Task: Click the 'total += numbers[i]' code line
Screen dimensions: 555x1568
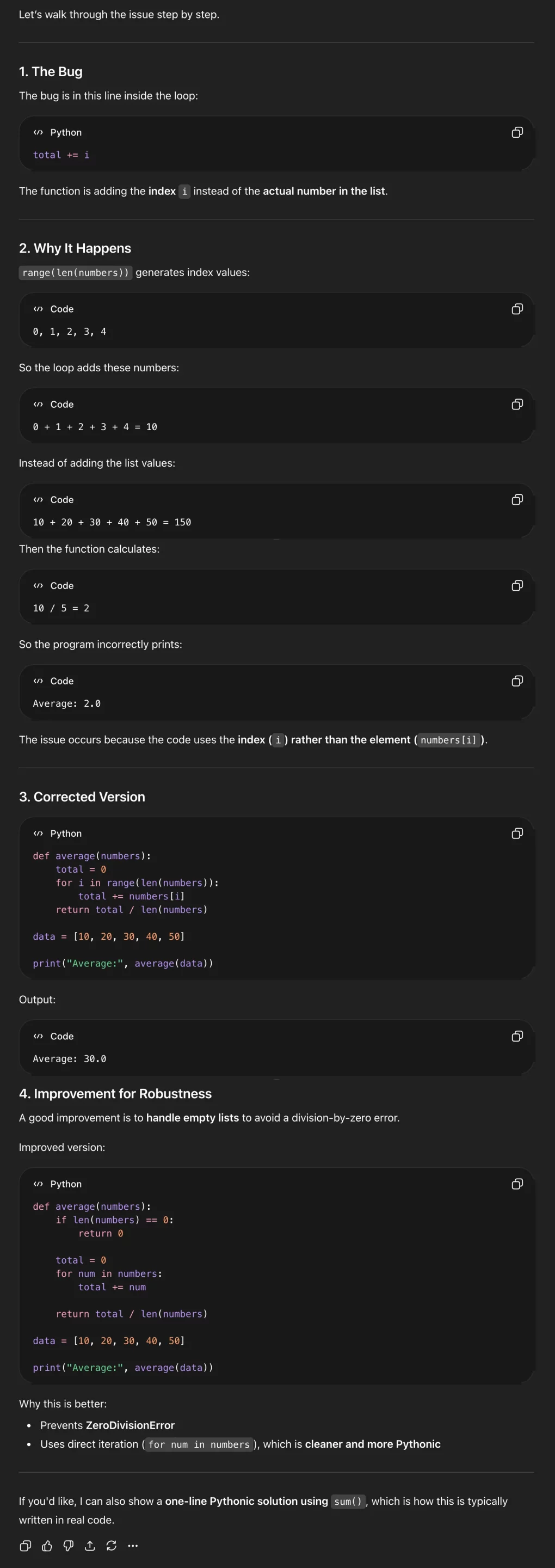Action: [131, 896]
